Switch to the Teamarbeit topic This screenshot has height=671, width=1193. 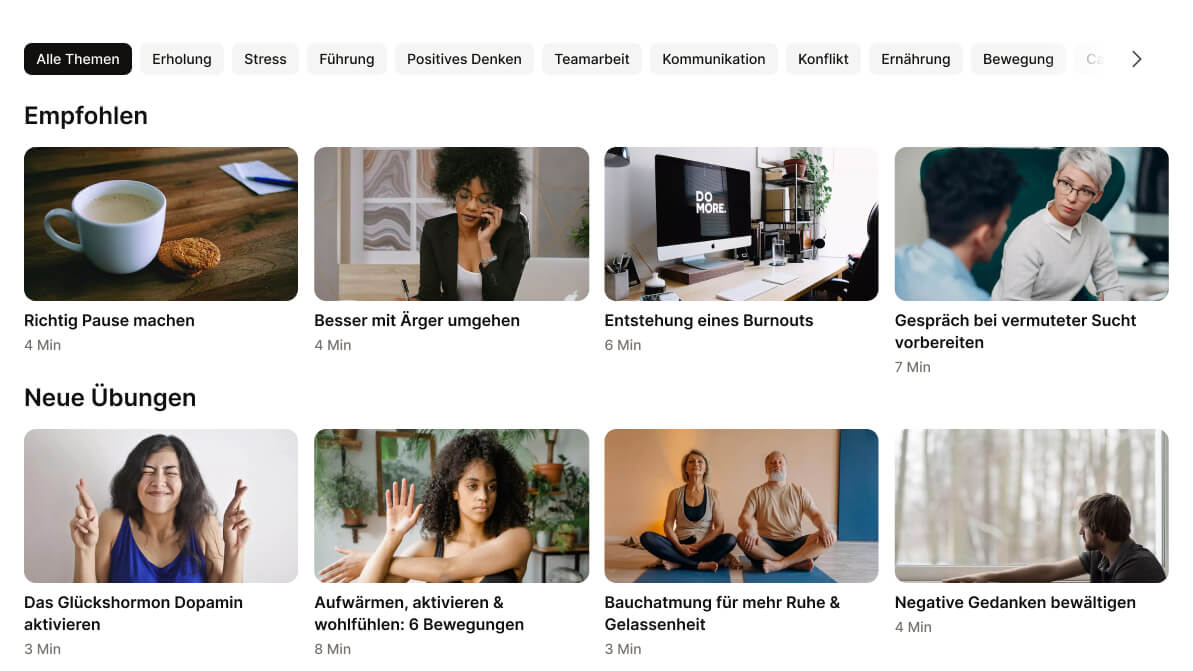(x=592, y=59)
